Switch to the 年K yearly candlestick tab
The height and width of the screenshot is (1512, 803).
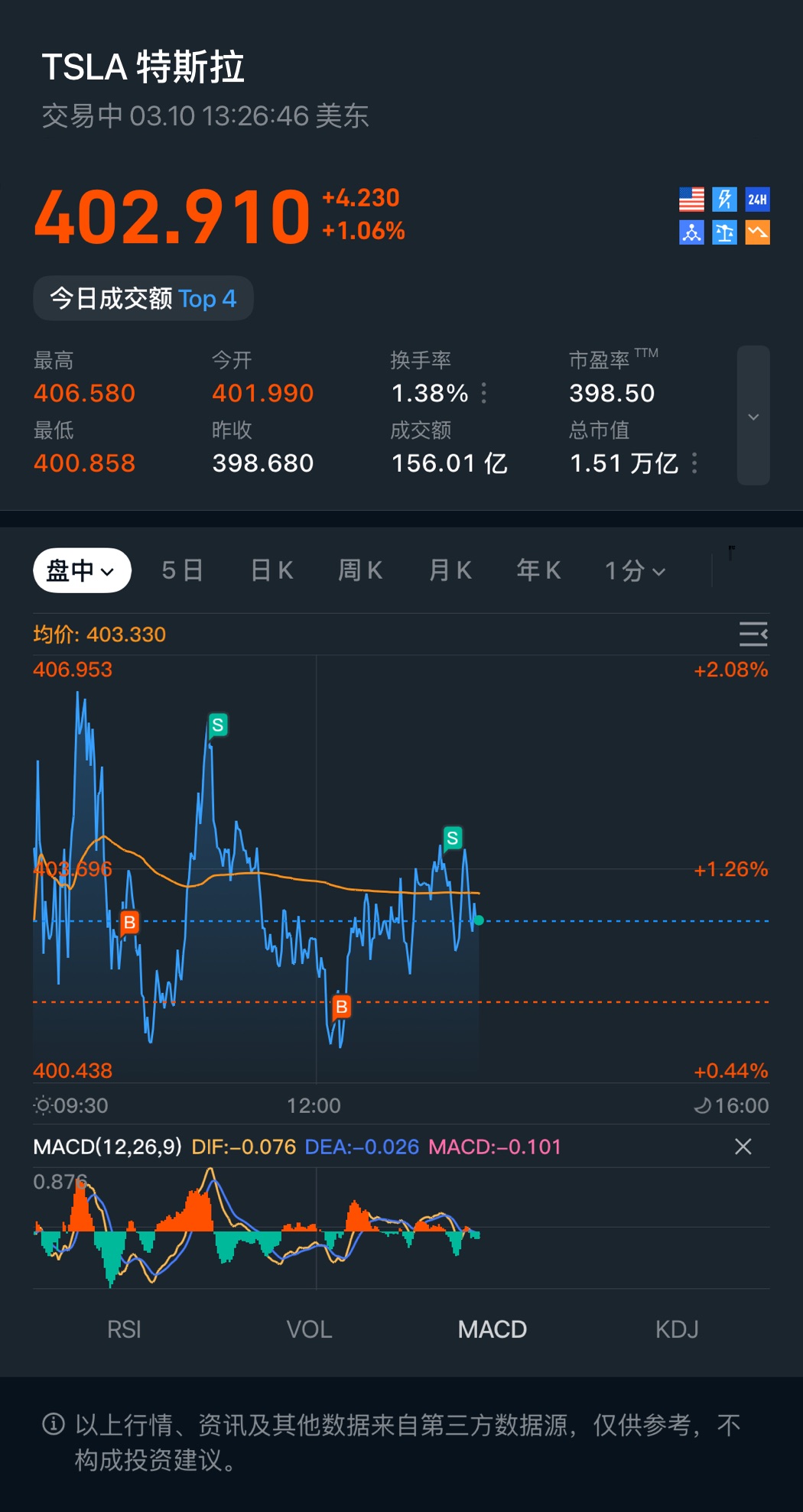pos(538,570)
